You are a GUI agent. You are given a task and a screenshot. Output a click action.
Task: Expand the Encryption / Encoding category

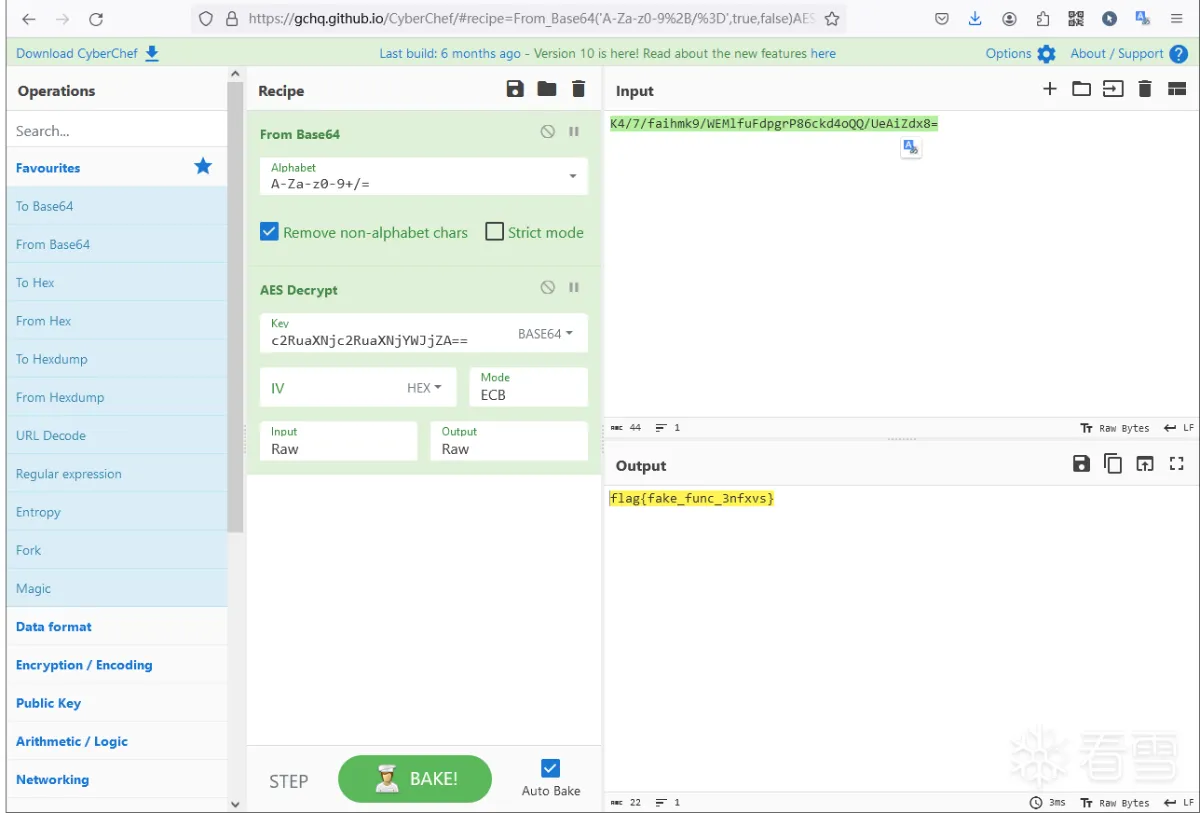(x=84, y=665)
